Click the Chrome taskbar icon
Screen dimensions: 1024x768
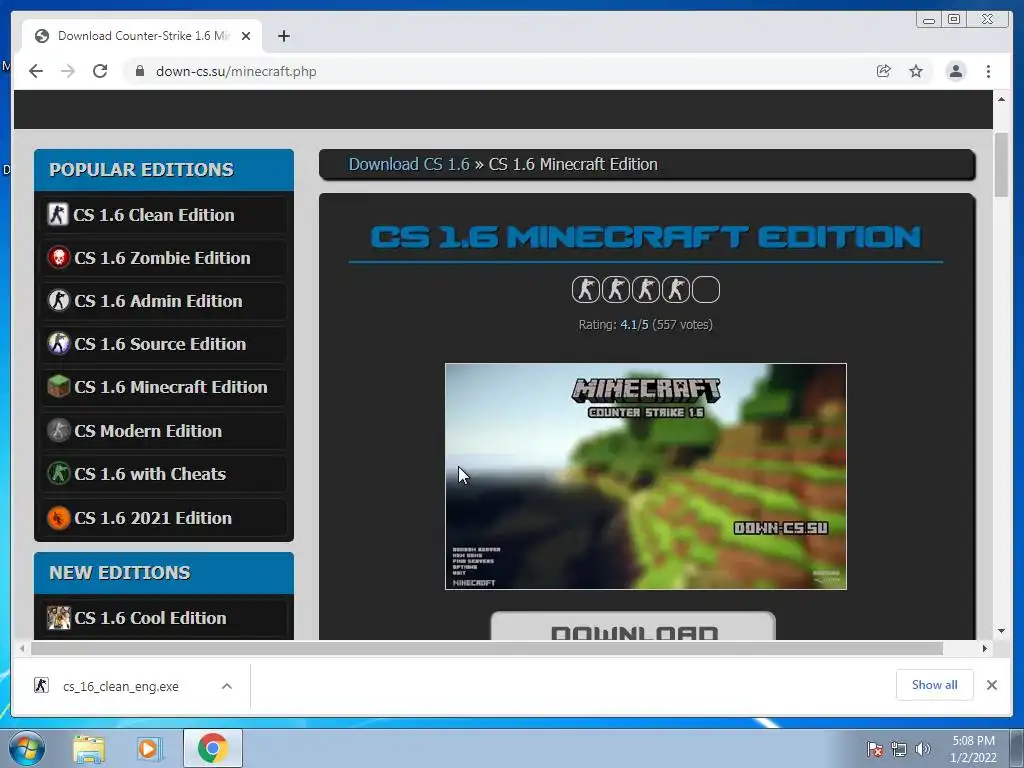[212, 748]
